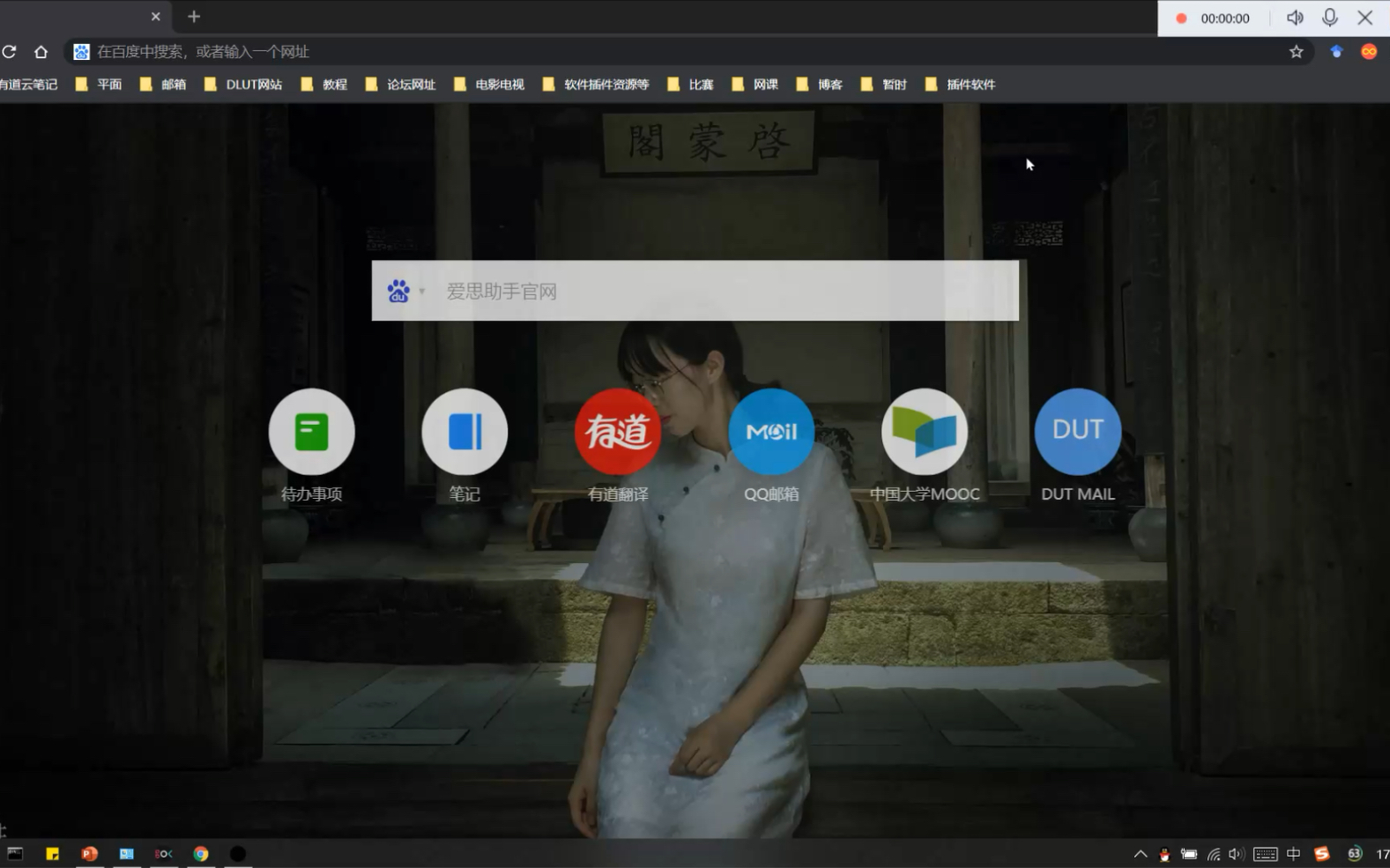Open the 笔记 shortcut icon
The height and width of the screenshot is (868, 1390).
click(465, 432)
